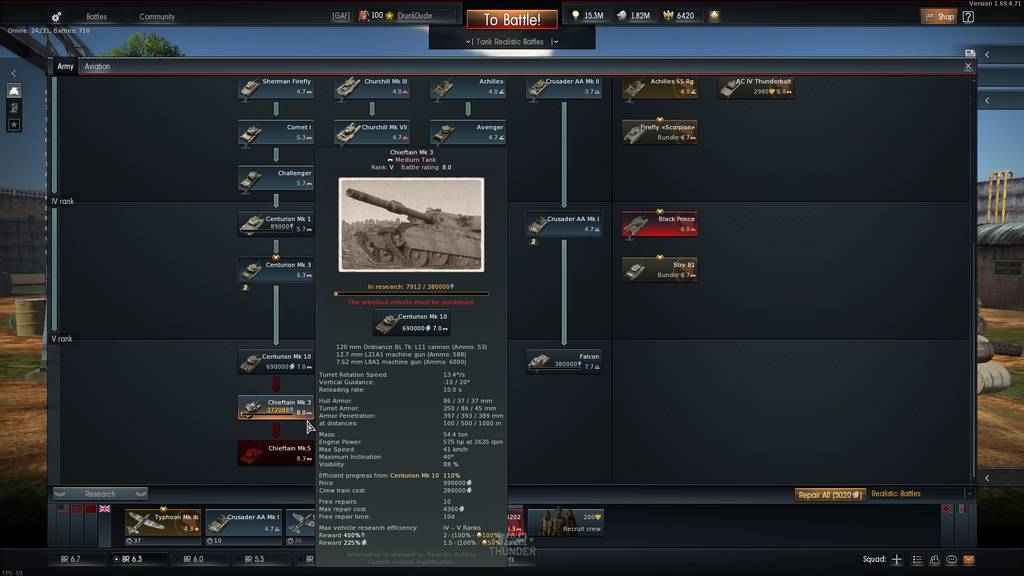Select the British flag nation
Image resolution: width=1024 pixels, height=576 pixels.
104,509
